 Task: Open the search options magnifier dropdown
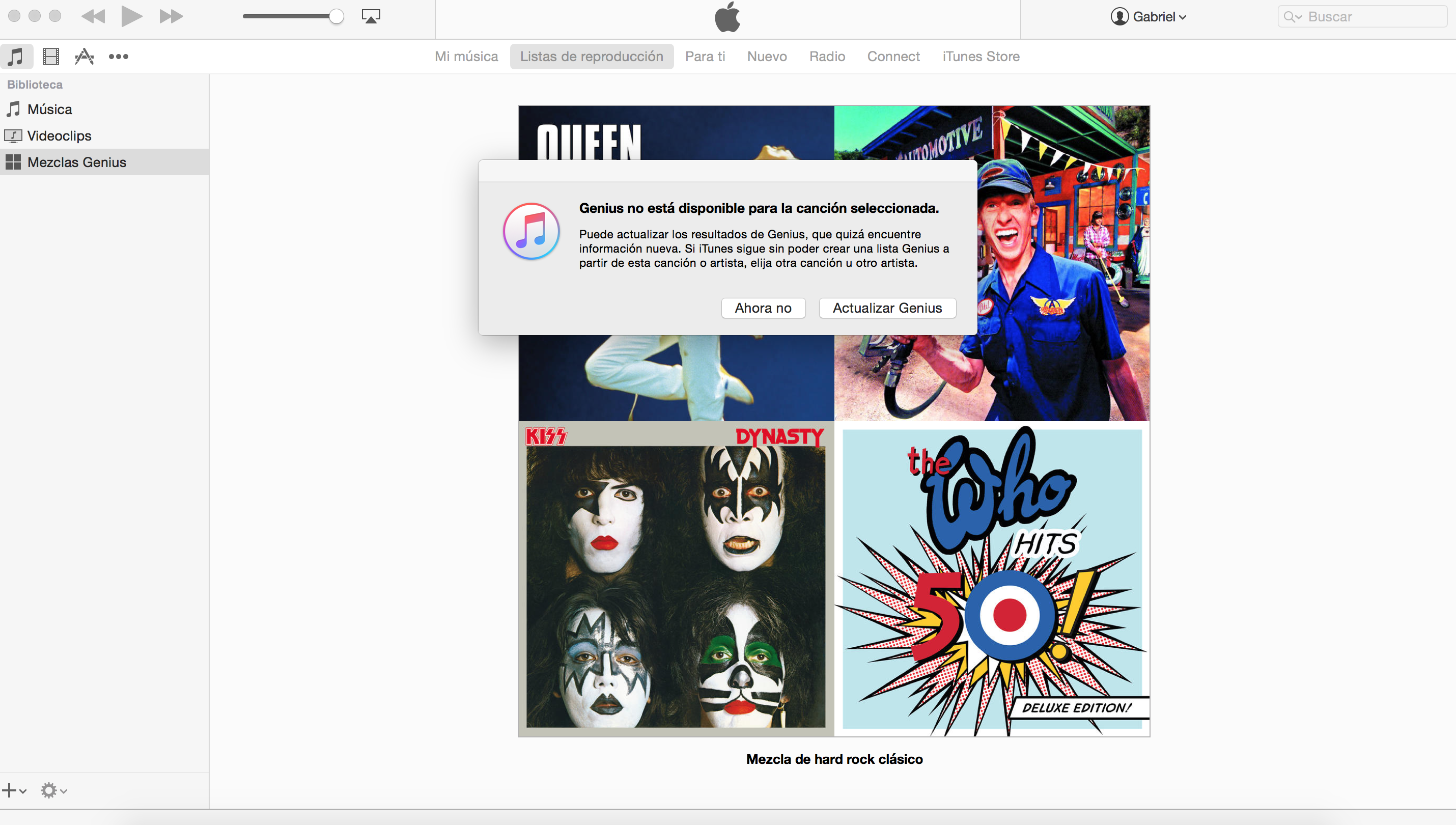pyautogui.click(x=1293, y=17)
